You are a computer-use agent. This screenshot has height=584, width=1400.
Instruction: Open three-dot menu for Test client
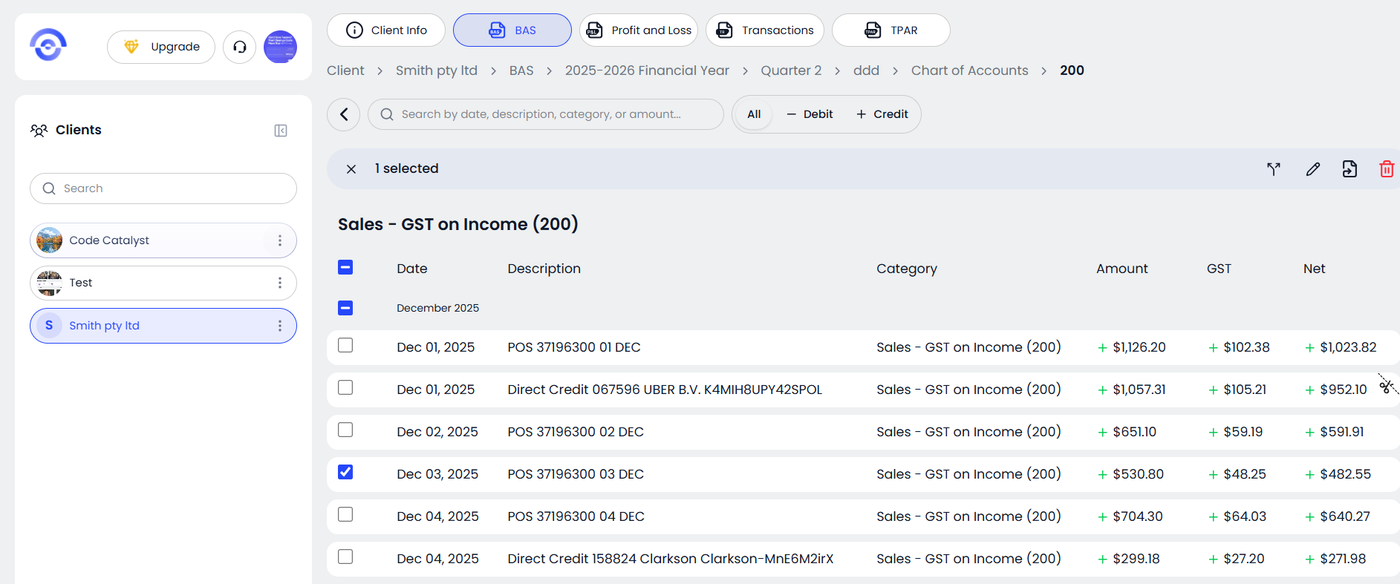point(280,283)
